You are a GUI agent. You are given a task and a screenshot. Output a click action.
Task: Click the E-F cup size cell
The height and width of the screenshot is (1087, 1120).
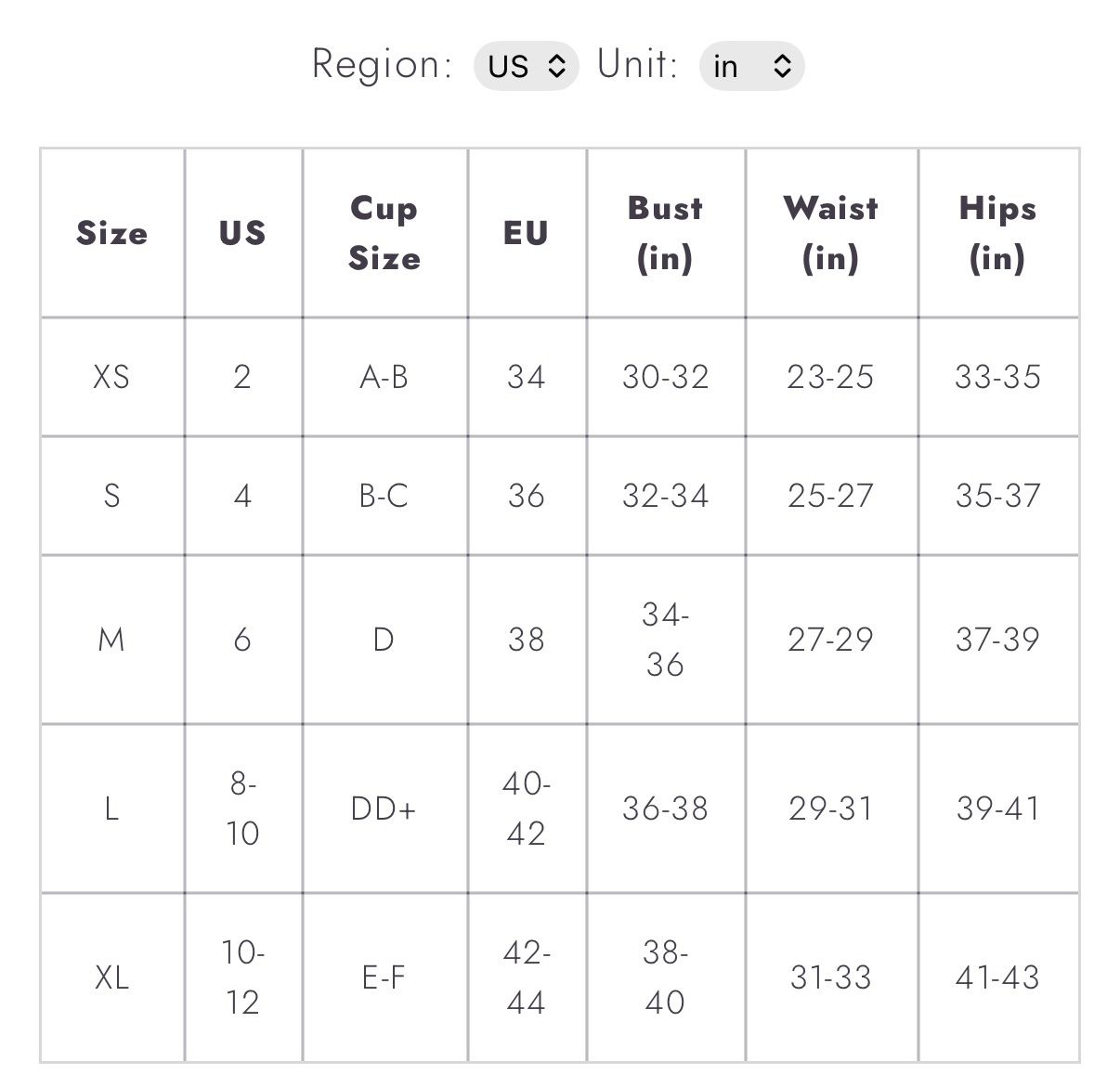pyautogui.click(x=384, y=977)
